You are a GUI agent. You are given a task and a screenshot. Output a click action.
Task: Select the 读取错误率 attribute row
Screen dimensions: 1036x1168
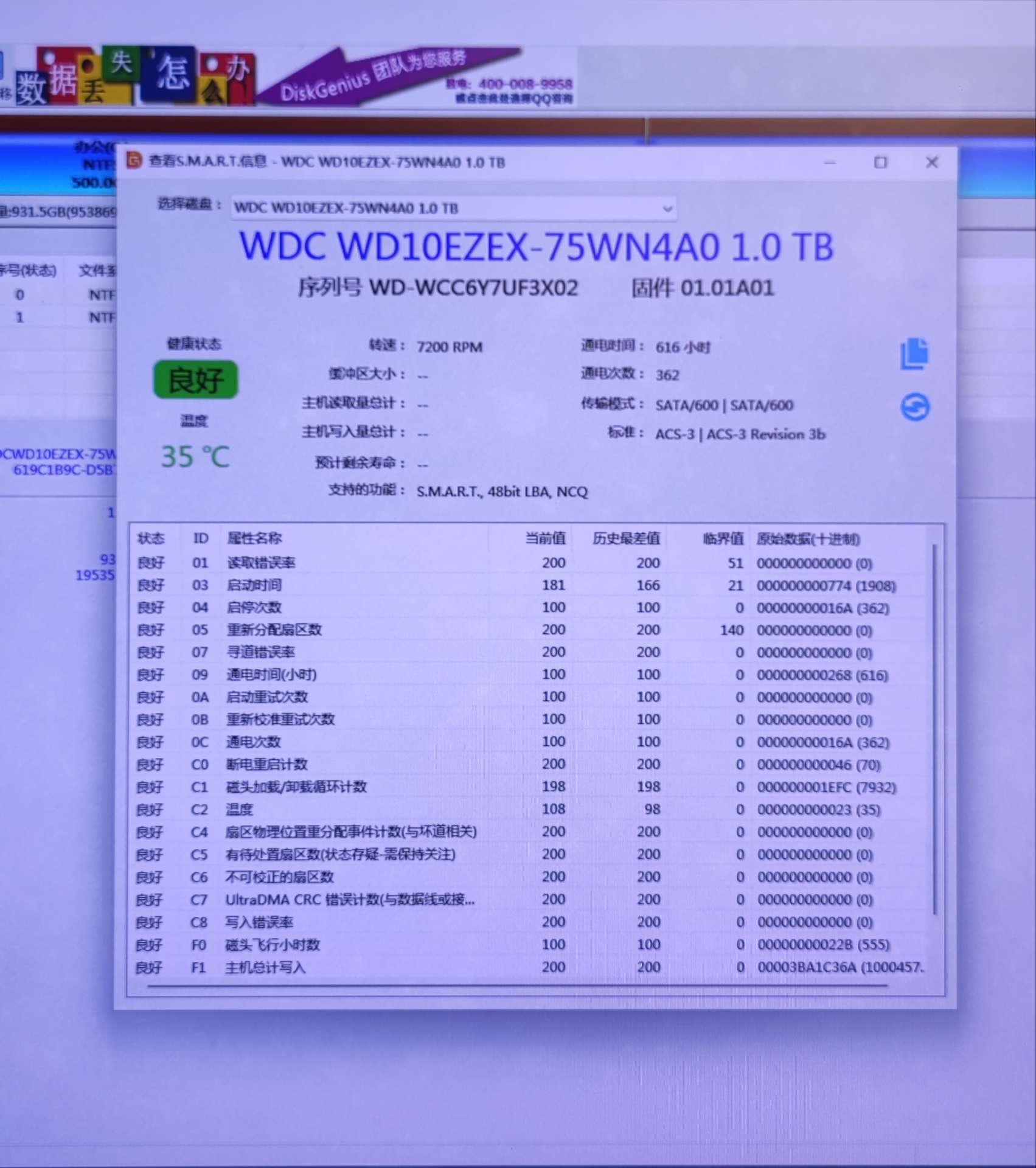(x=530, y=563)
